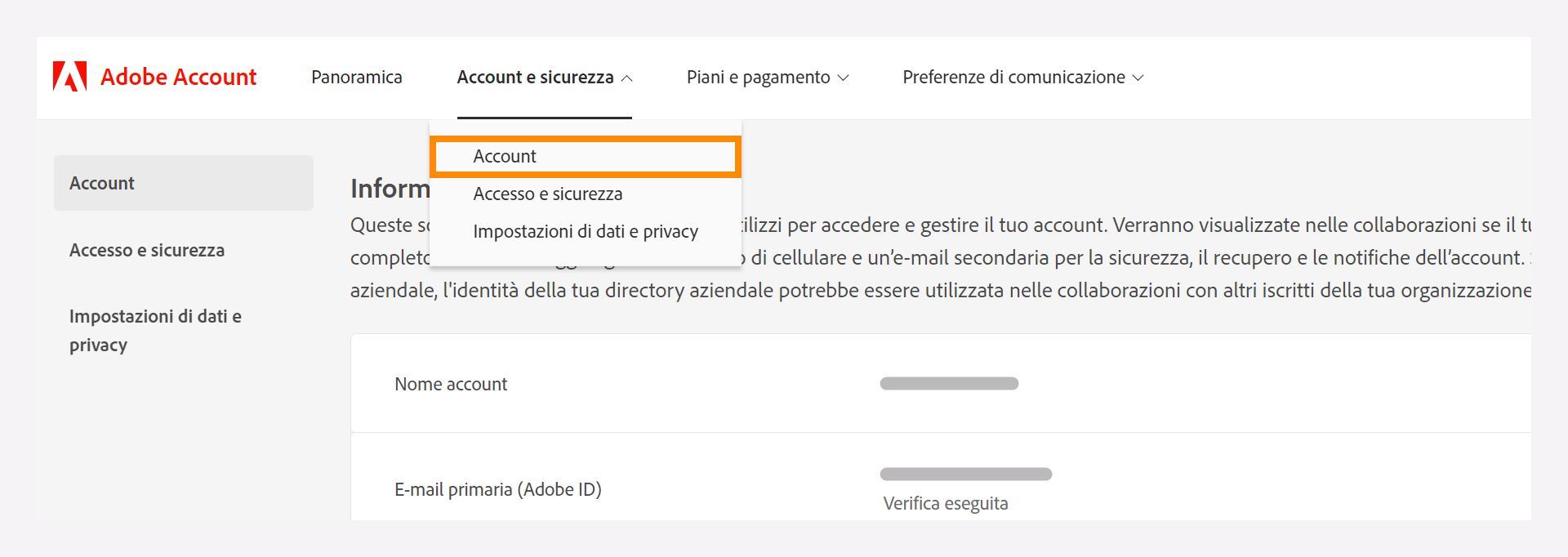Click the Verifica eseguita status text
Screen dimensions: 1568x557
coord(944,504)
